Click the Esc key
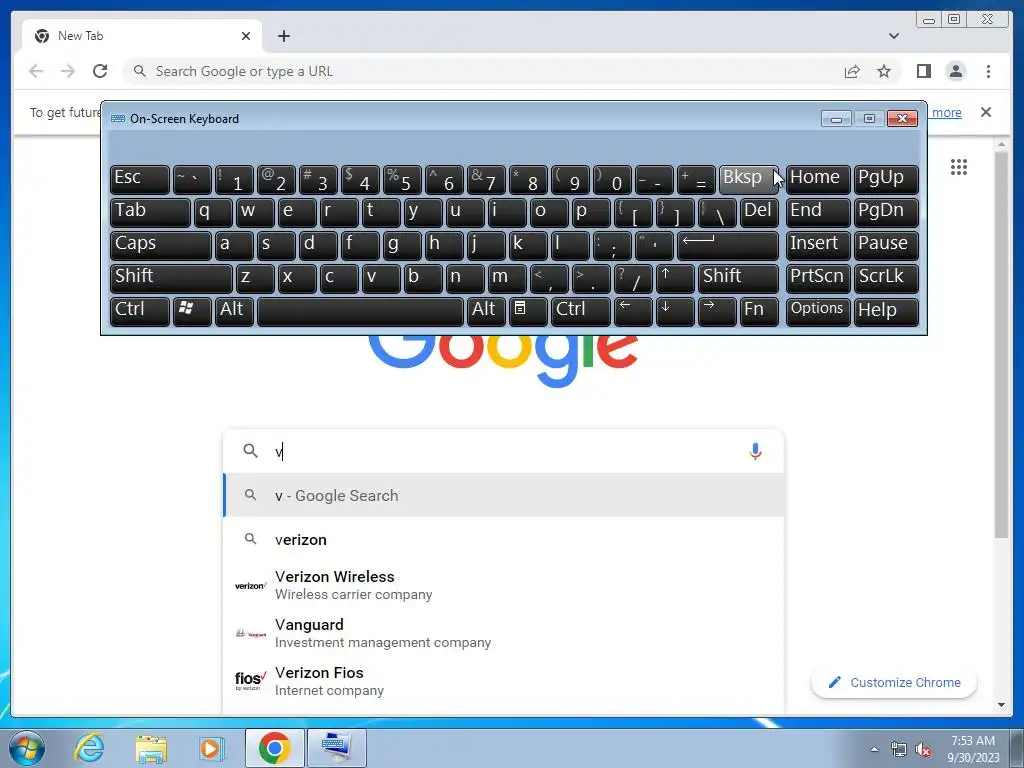The image size is (1024, 768). coord(140,179)
